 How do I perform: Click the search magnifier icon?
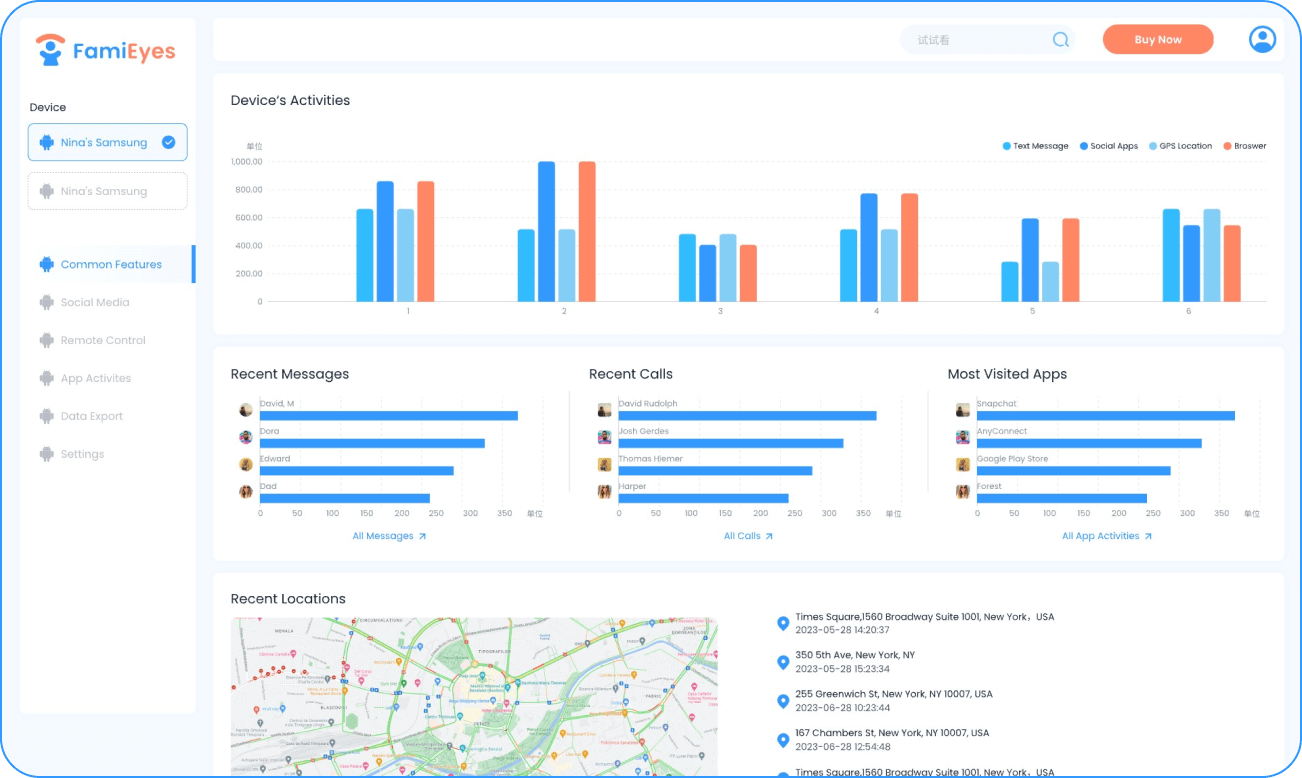point(1060,40)
